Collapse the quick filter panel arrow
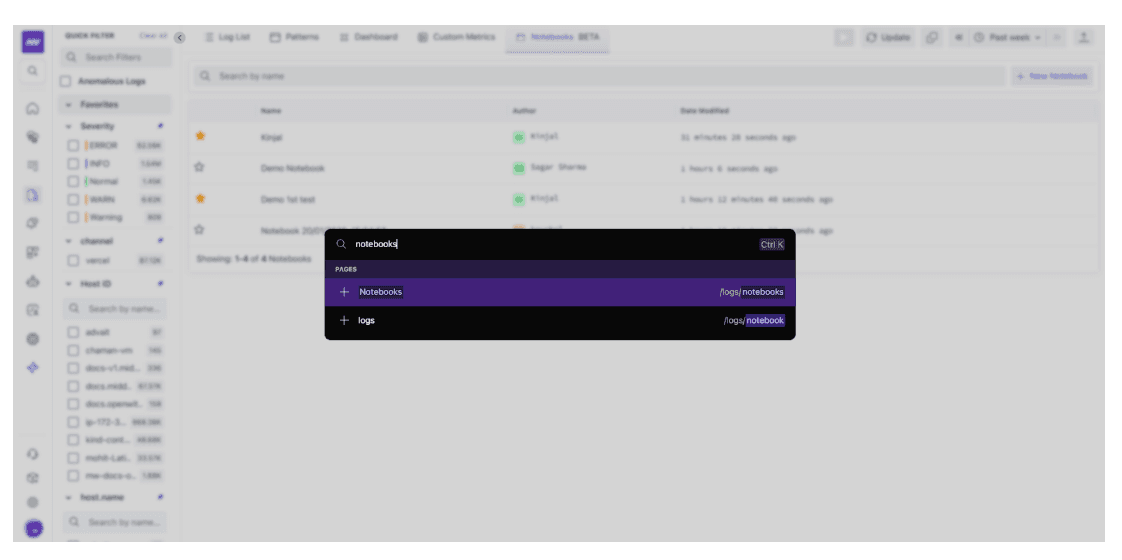The width and height of the screenshot is (1122, 560). (x=180, y=38)
